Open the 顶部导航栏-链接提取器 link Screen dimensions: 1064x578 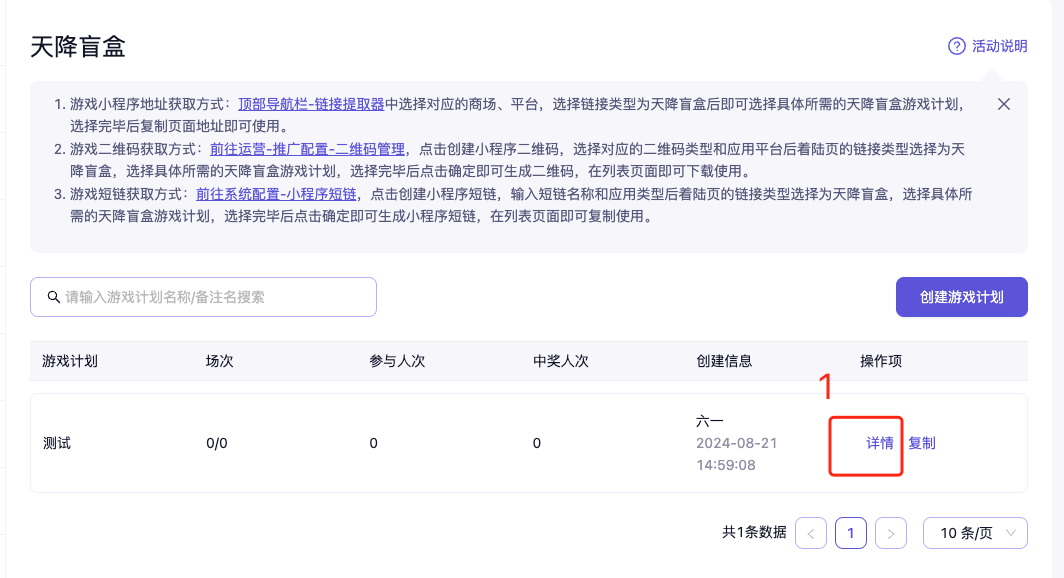point(311,104)
